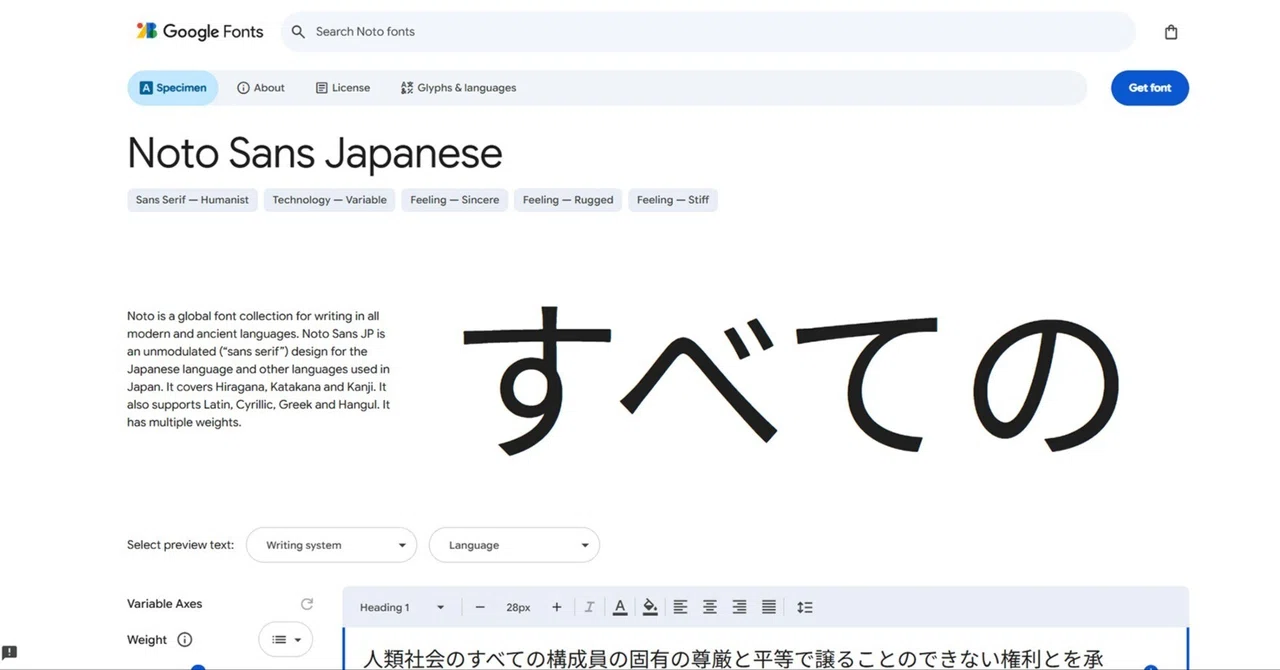Image resolution: width=1280 pixels, height=670 pixels.
Task: Align preview text left
Action: 680,607
